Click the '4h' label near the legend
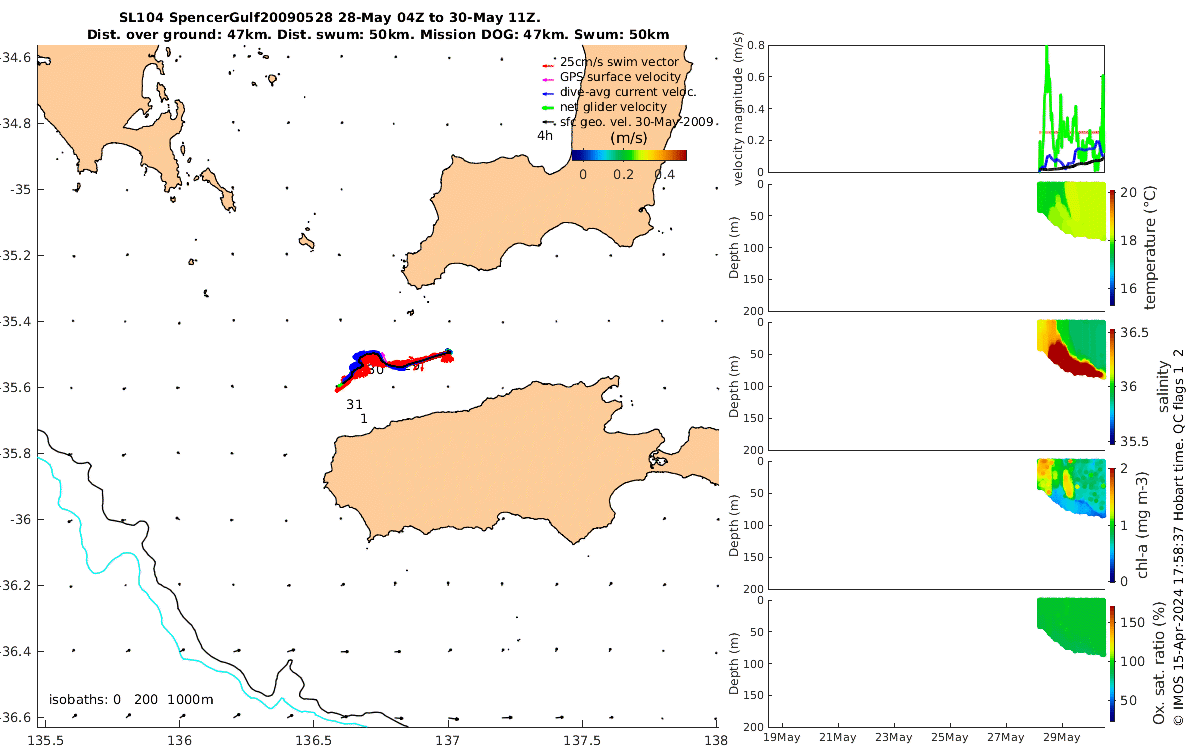This screenshot has height=750, width=1200. (x=545, y=135)
